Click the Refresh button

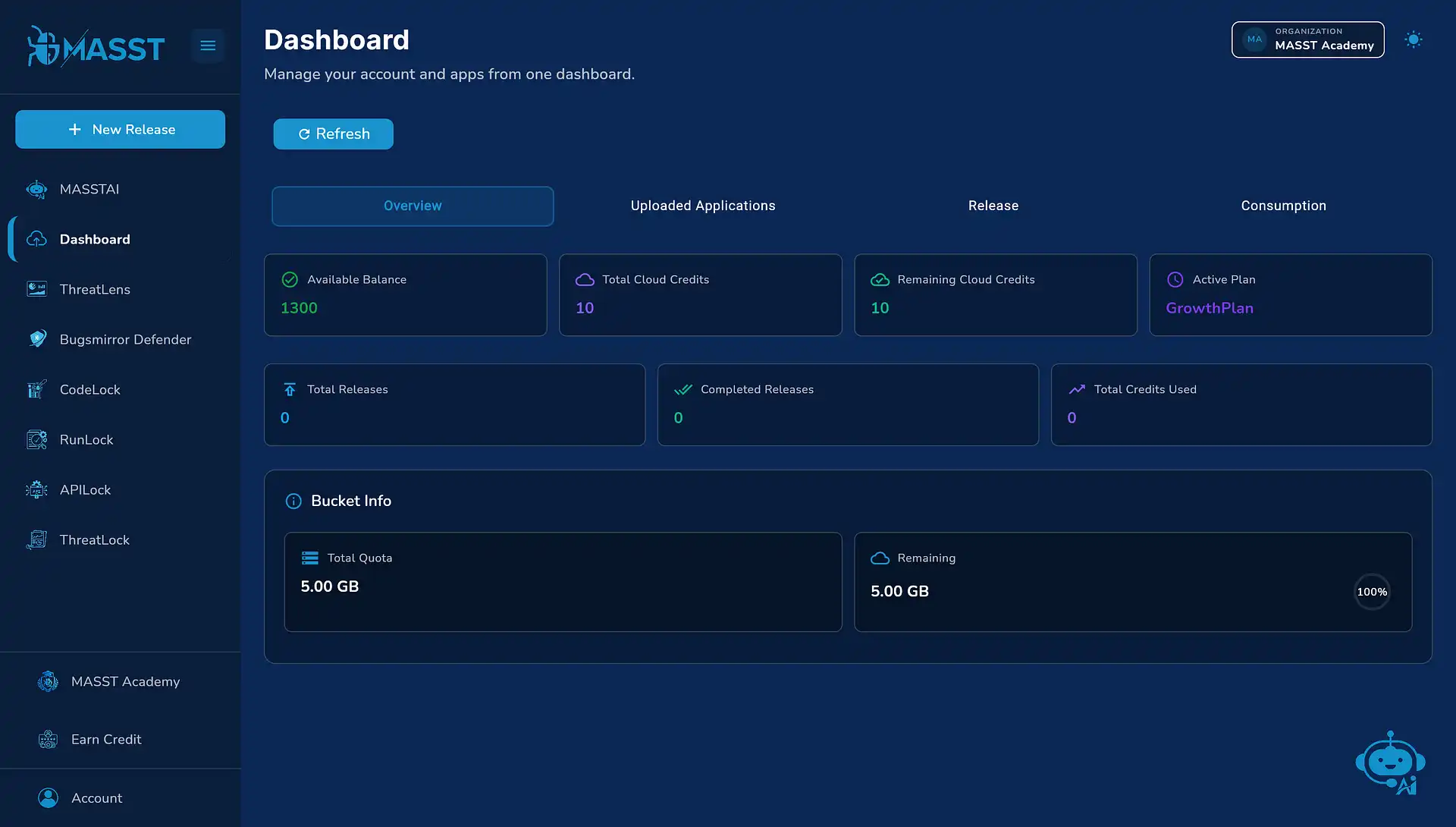click(333, 134)
